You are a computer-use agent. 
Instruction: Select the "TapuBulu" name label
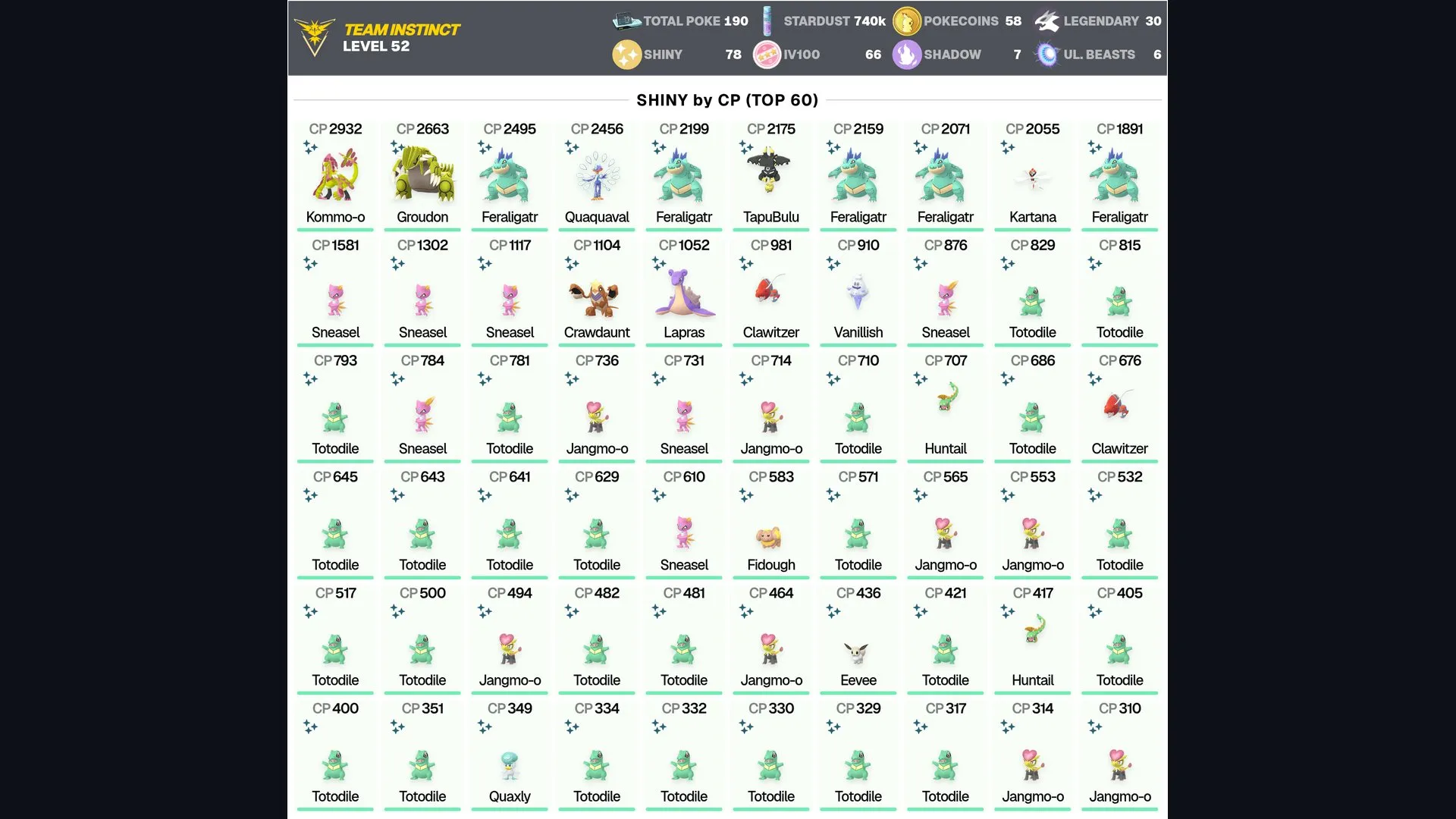(771, 217)
